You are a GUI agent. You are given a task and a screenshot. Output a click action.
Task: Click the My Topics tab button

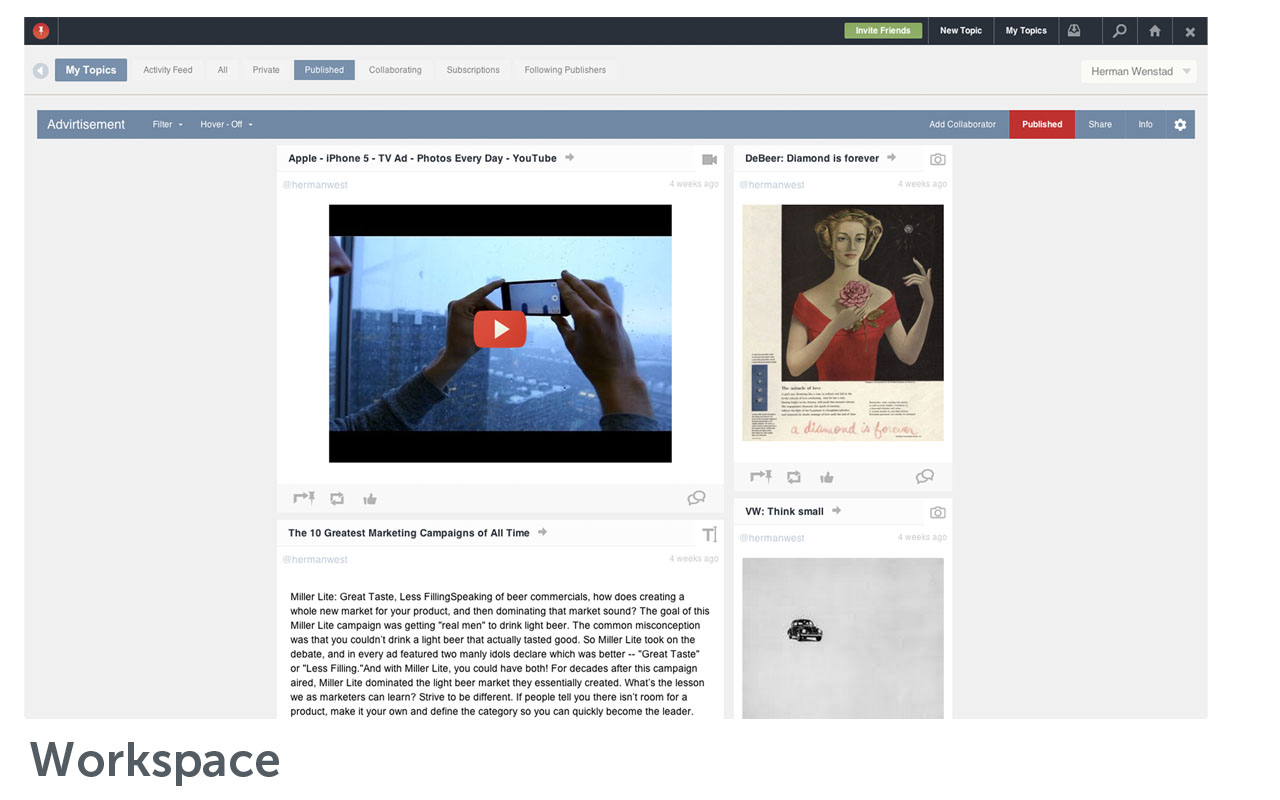91,70
